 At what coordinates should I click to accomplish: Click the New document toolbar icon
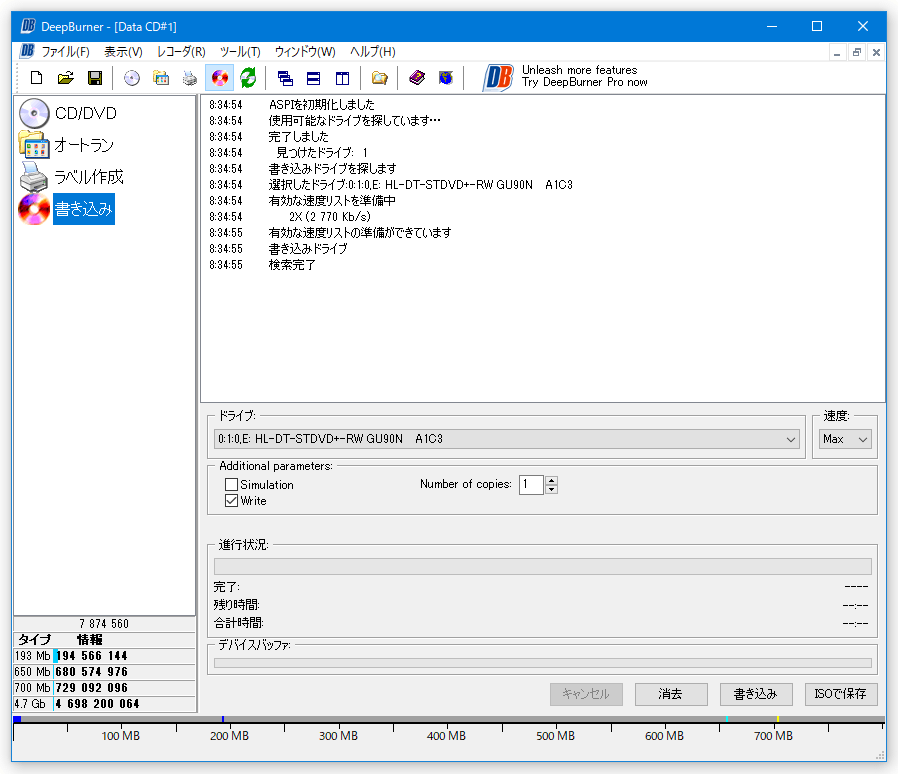(37, 77)
